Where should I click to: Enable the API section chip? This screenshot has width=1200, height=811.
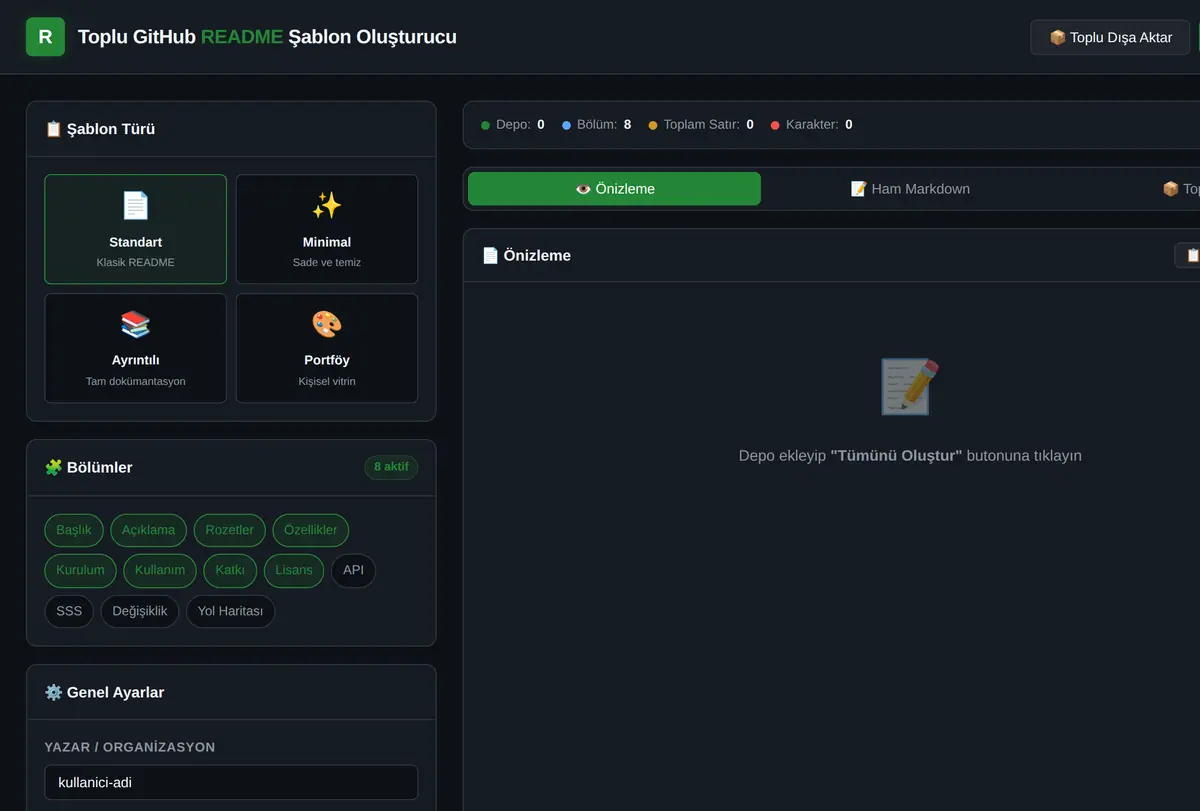coord(353,570)
